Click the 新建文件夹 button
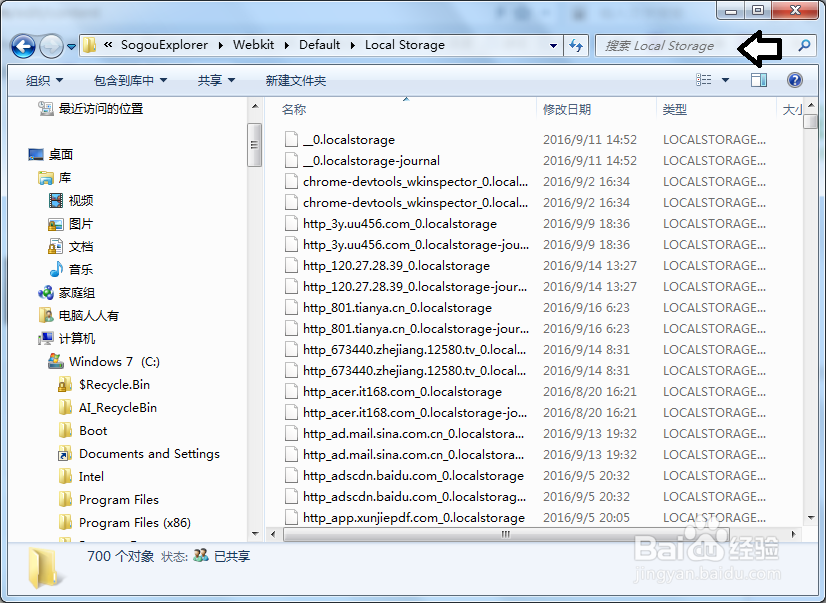This screenshot has height=603, width=826. (x=296, y=80)
